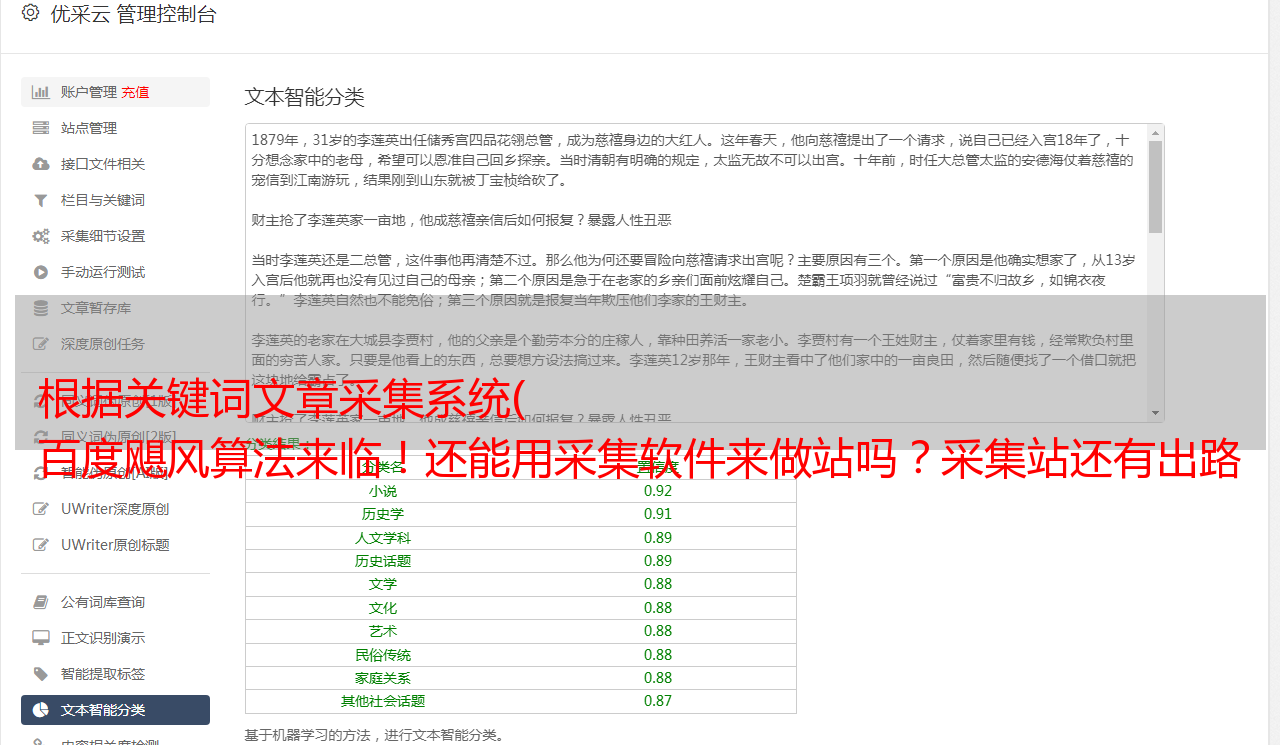Open UWriter深度原创 menu item
This screenshot has height=745, width=1280.
coord(115,509)
